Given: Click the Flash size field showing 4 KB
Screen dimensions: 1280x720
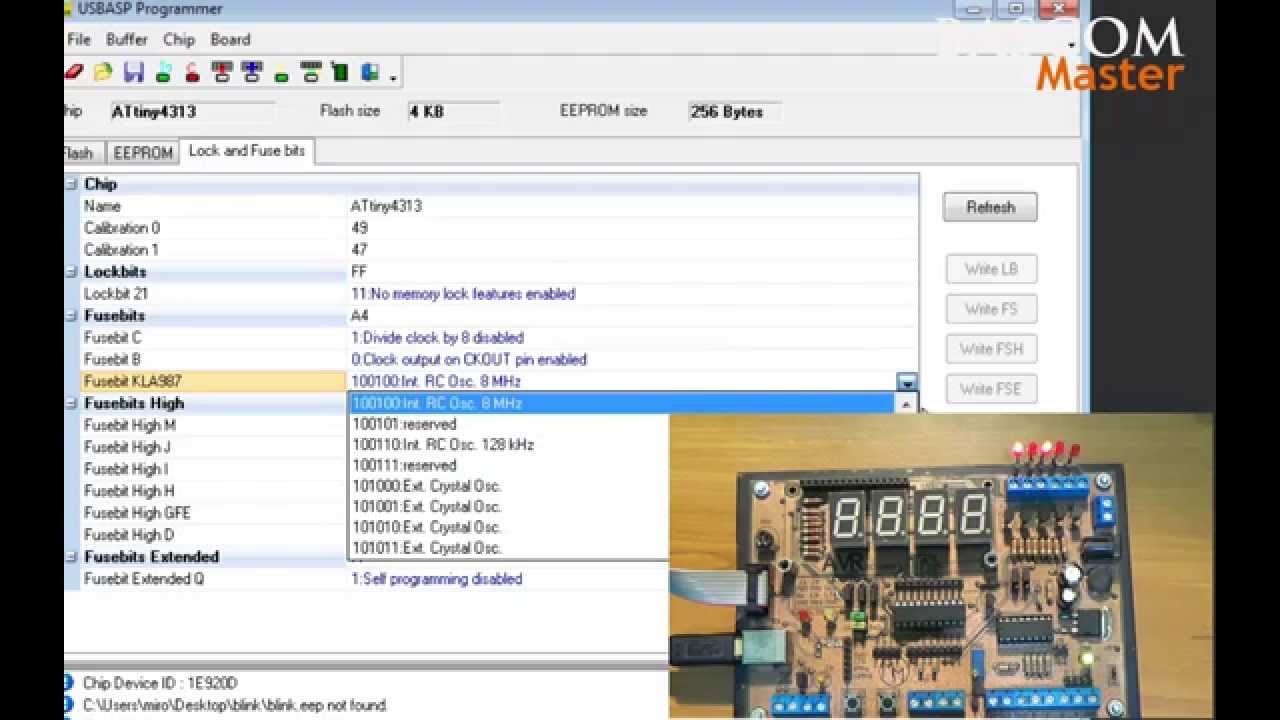Looking at the screenshot, I should pyautogui.click(x=452, y=112).
